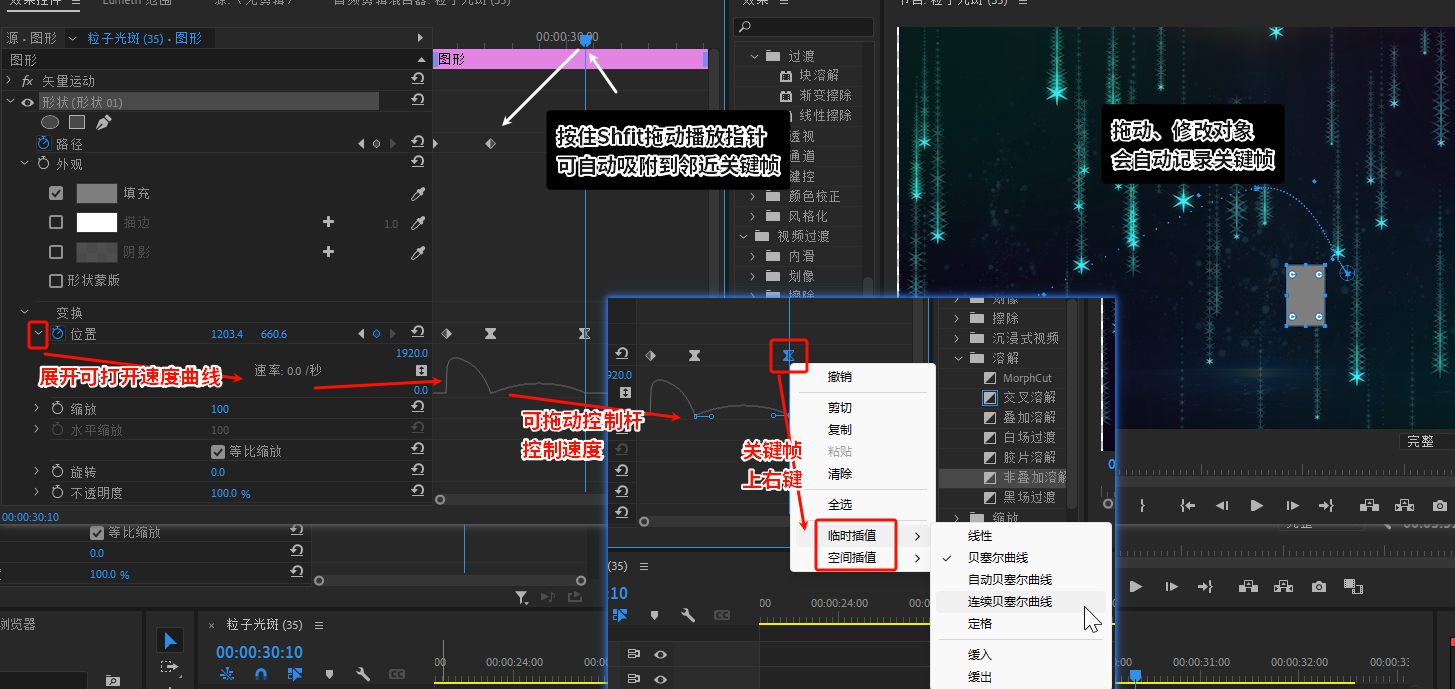Choose 清除 in context menu
This screenshot has width=1455, height=689.
click(x=840, y=473)
